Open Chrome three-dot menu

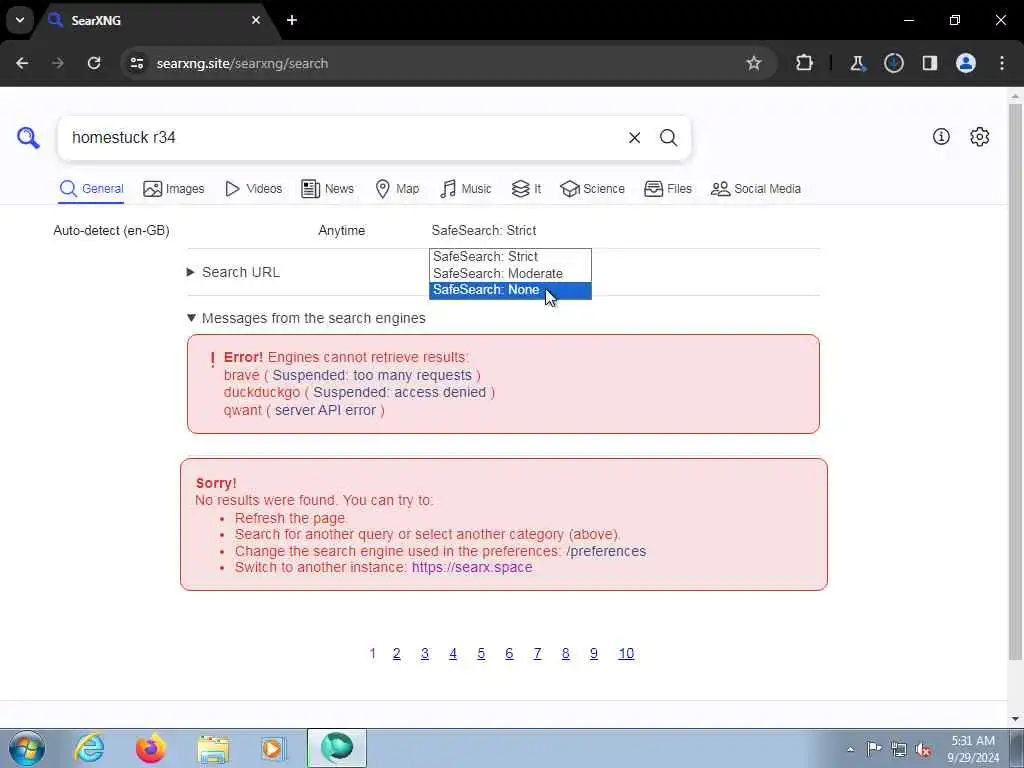[x=1002, y=63]
